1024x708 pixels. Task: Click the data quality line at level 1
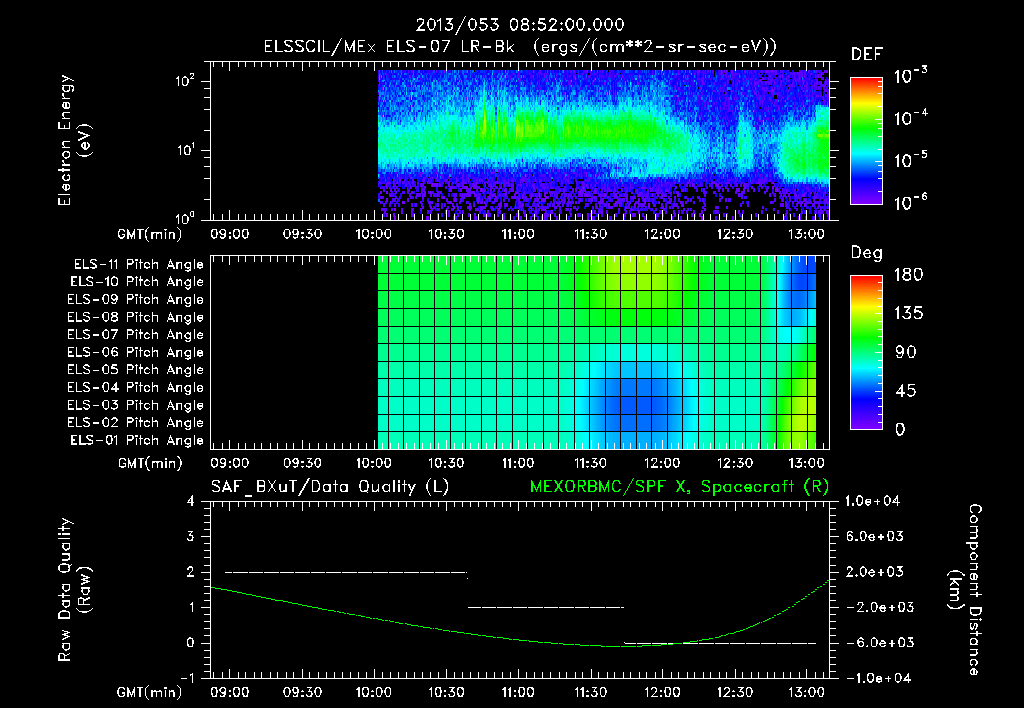coord(546,607)
